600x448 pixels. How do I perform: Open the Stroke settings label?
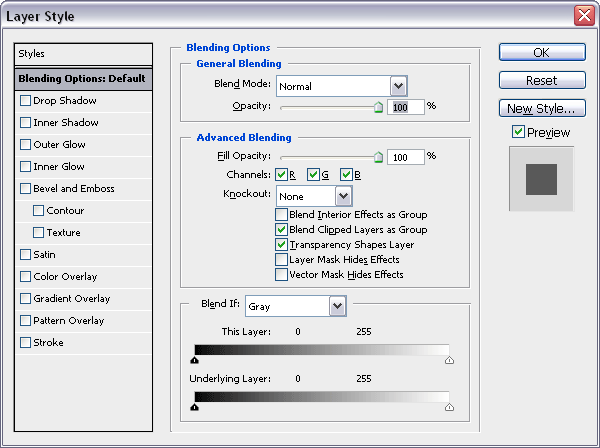[48, 342]
